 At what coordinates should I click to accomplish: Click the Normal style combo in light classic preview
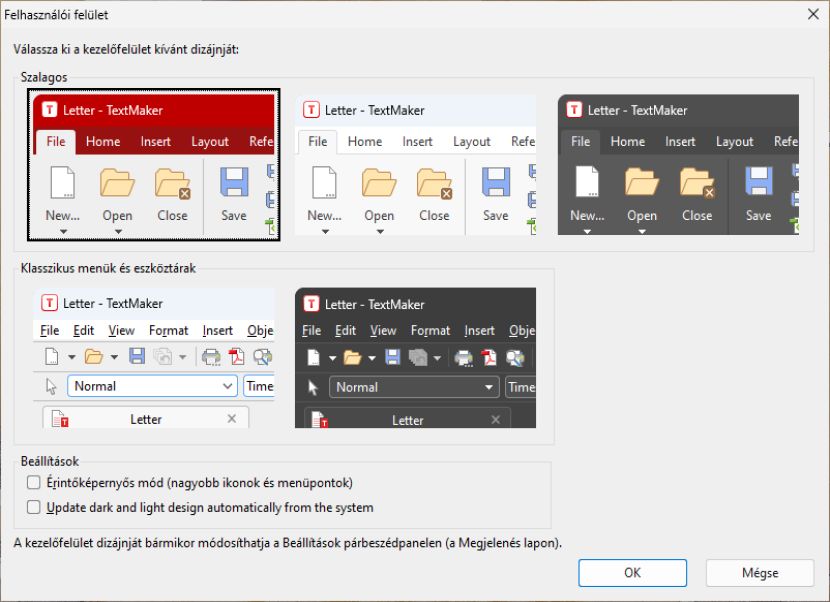[152, 386]
